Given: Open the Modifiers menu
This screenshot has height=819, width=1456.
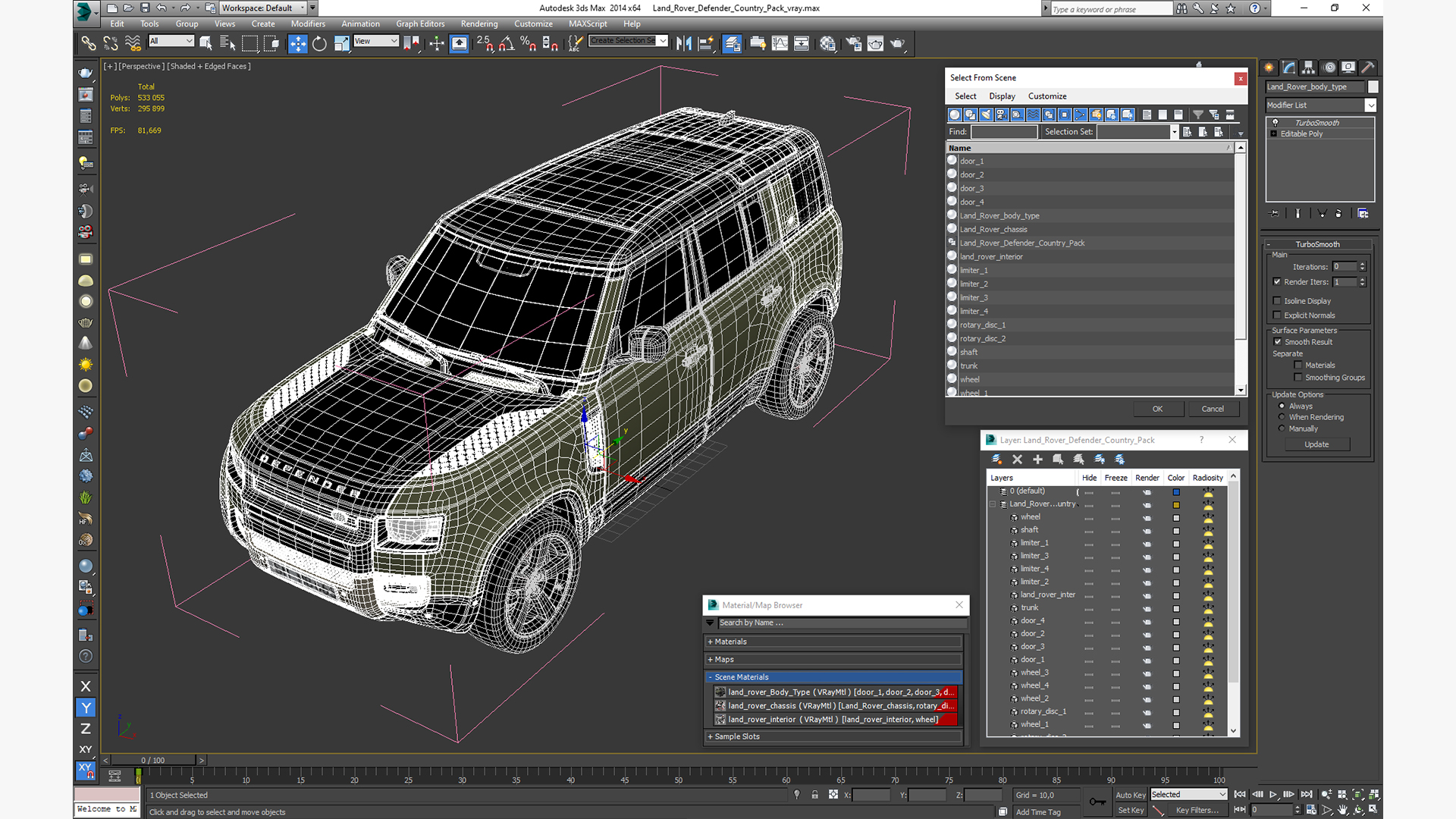Looking at the screenshot, I should pyautogui.click(x=308, y=24).
